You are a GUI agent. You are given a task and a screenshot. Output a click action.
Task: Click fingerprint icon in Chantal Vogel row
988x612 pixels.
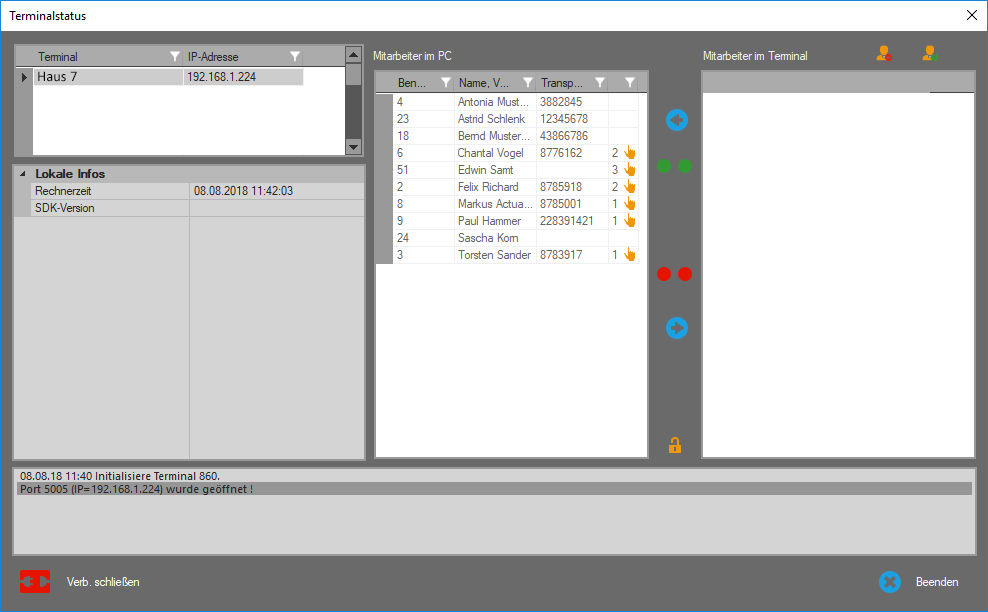coord(630,153)
